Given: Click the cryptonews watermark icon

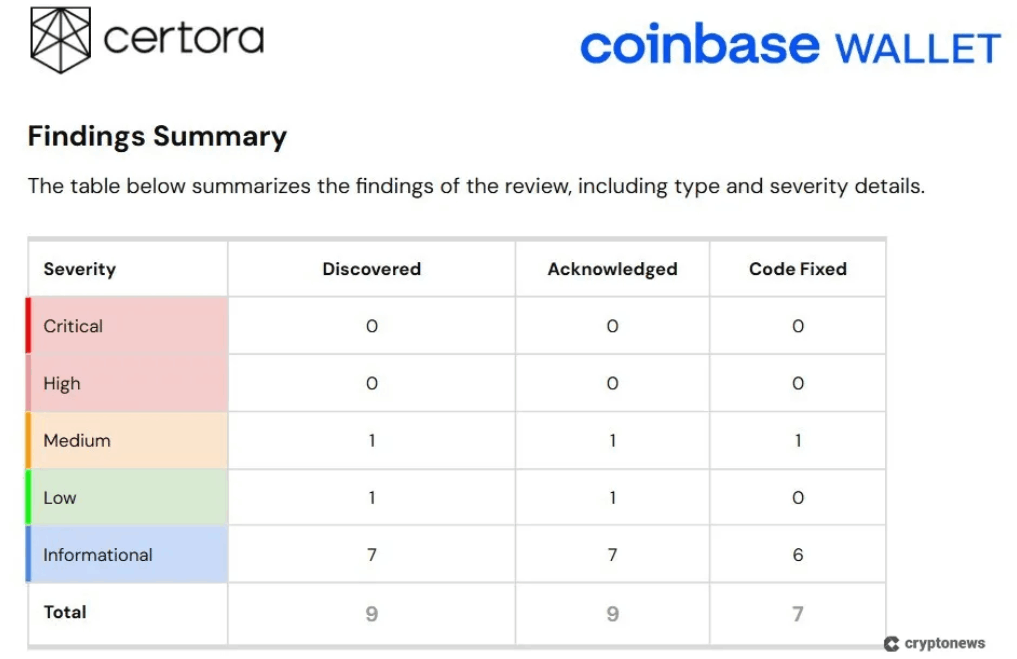Looking at the screenshot, I should 891,643.
